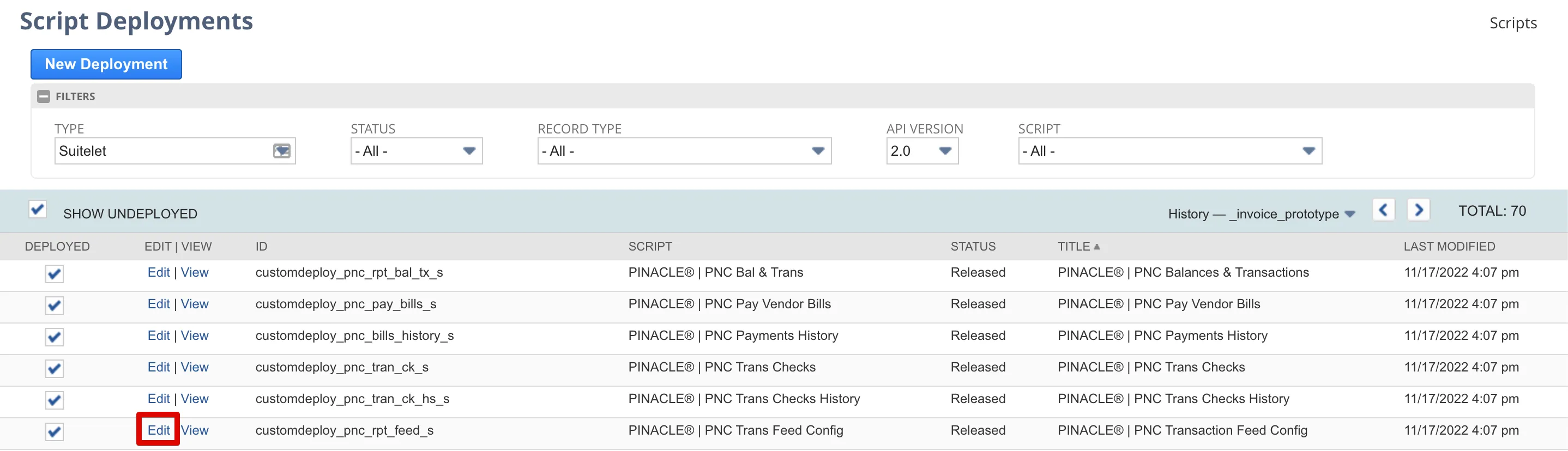Open the STATUS filter dropdown
Image resolution: width=1568 pixels, height=451 pixels.
(x=417, y=151)
